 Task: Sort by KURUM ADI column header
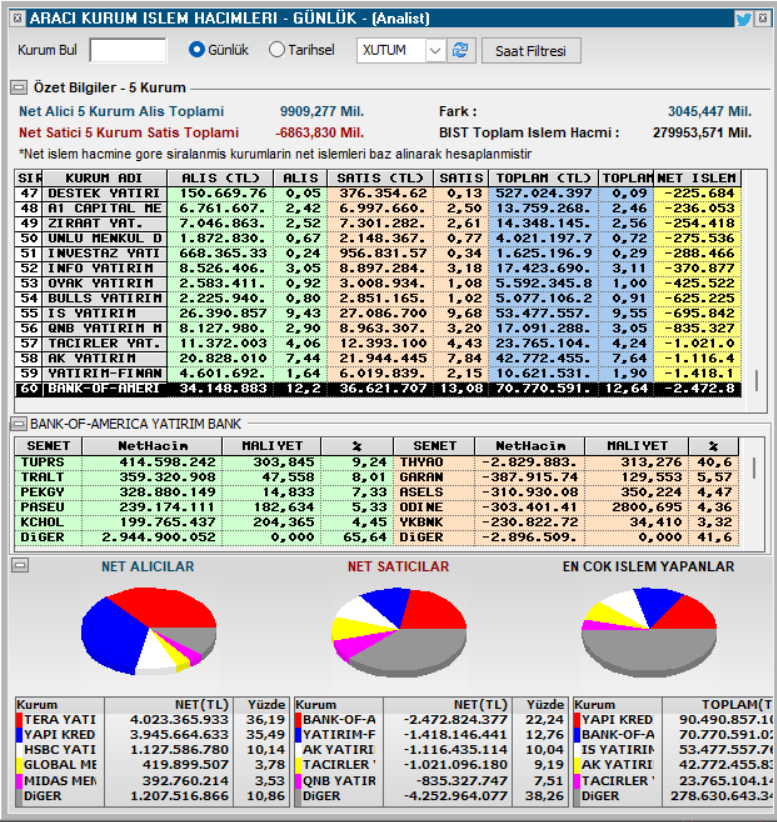104,178
